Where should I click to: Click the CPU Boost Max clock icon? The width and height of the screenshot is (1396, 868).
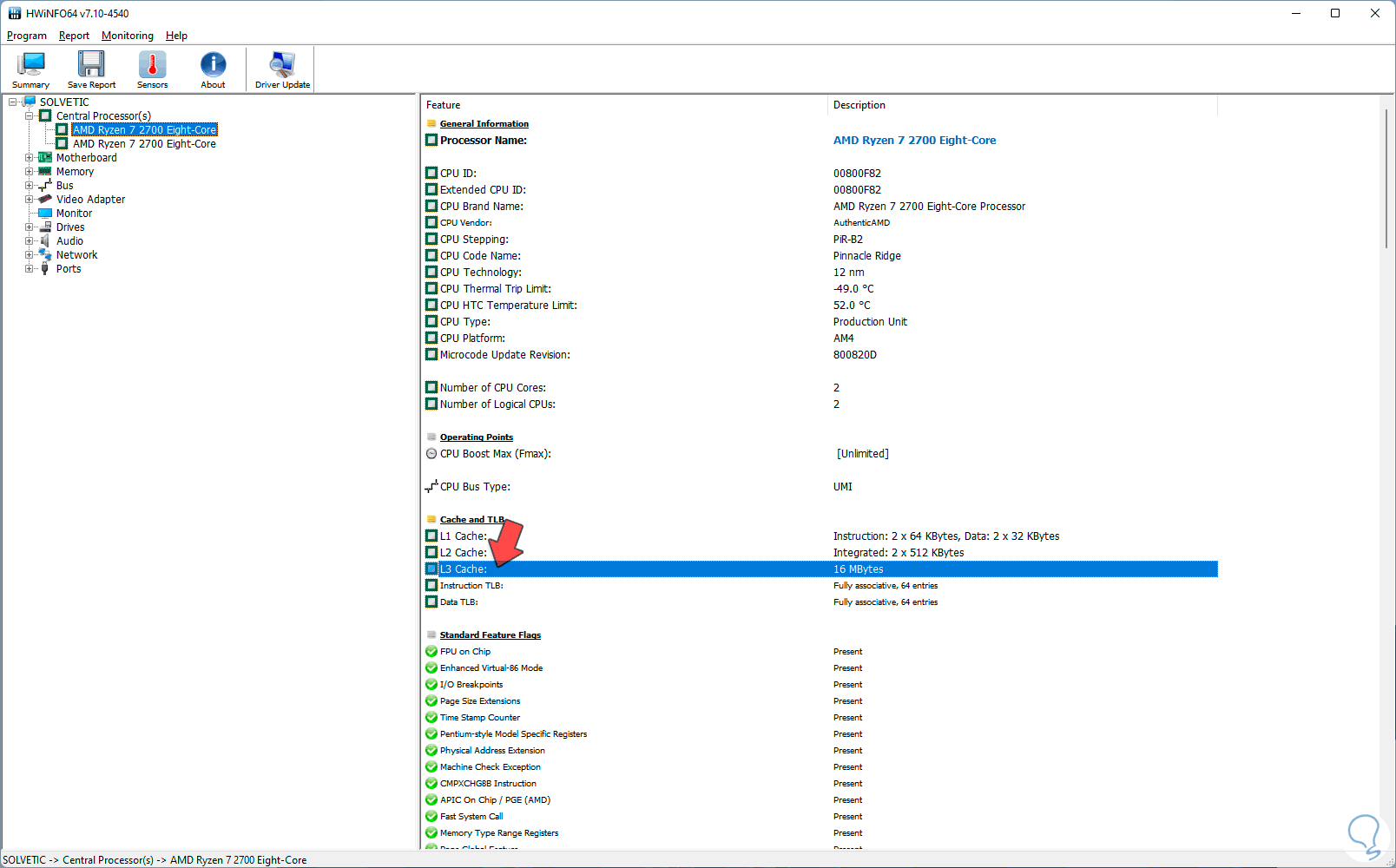click(x=431, y=454)
